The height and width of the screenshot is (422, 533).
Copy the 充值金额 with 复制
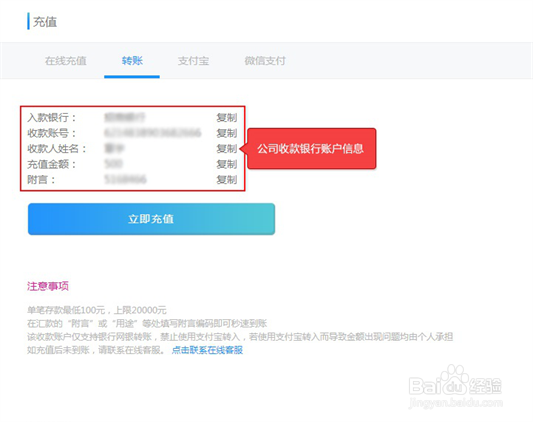pos(227,164)
